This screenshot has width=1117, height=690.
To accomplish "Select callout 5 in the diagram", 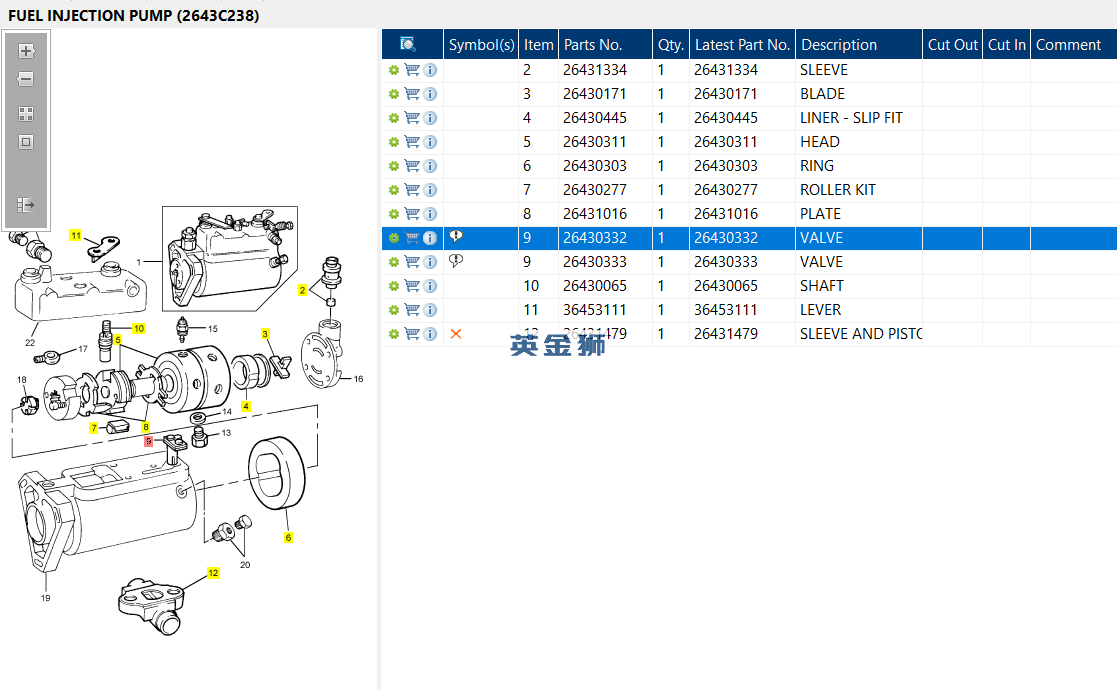I will point(118,340).
